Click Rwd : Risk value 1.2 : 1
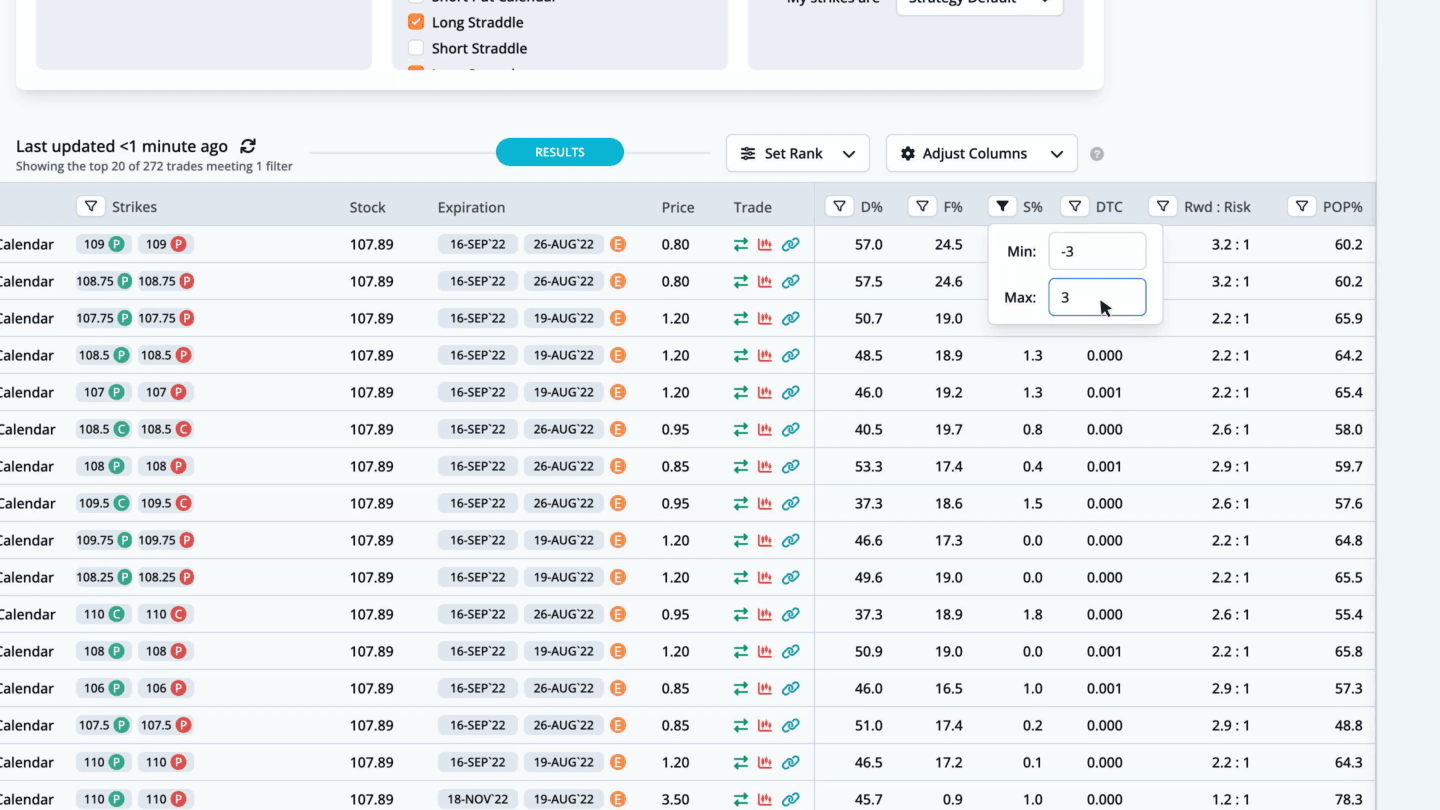The height and width of the screenshot is (810, 1440). pos(1230,799)
